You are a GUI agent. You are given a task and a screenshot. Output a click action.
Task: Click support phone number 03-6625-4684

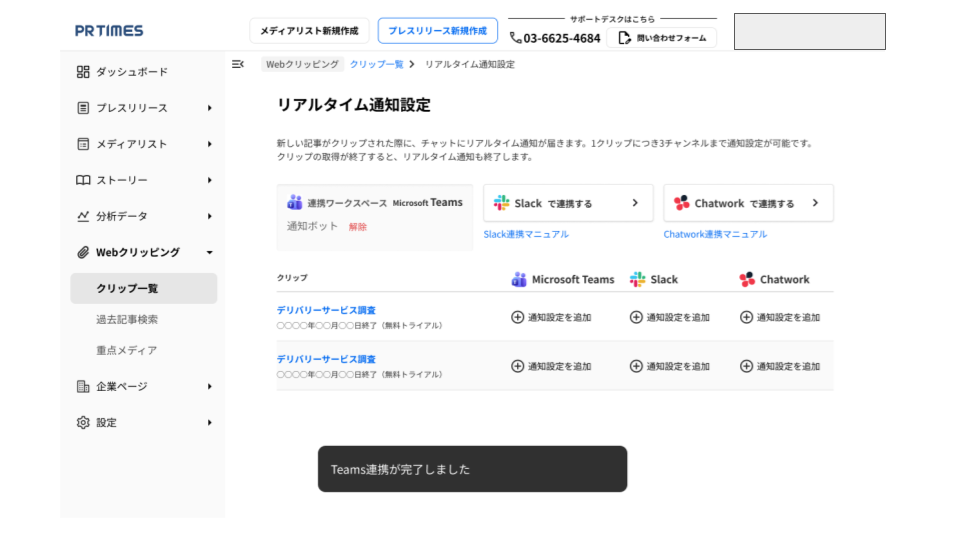pos(561,38)
